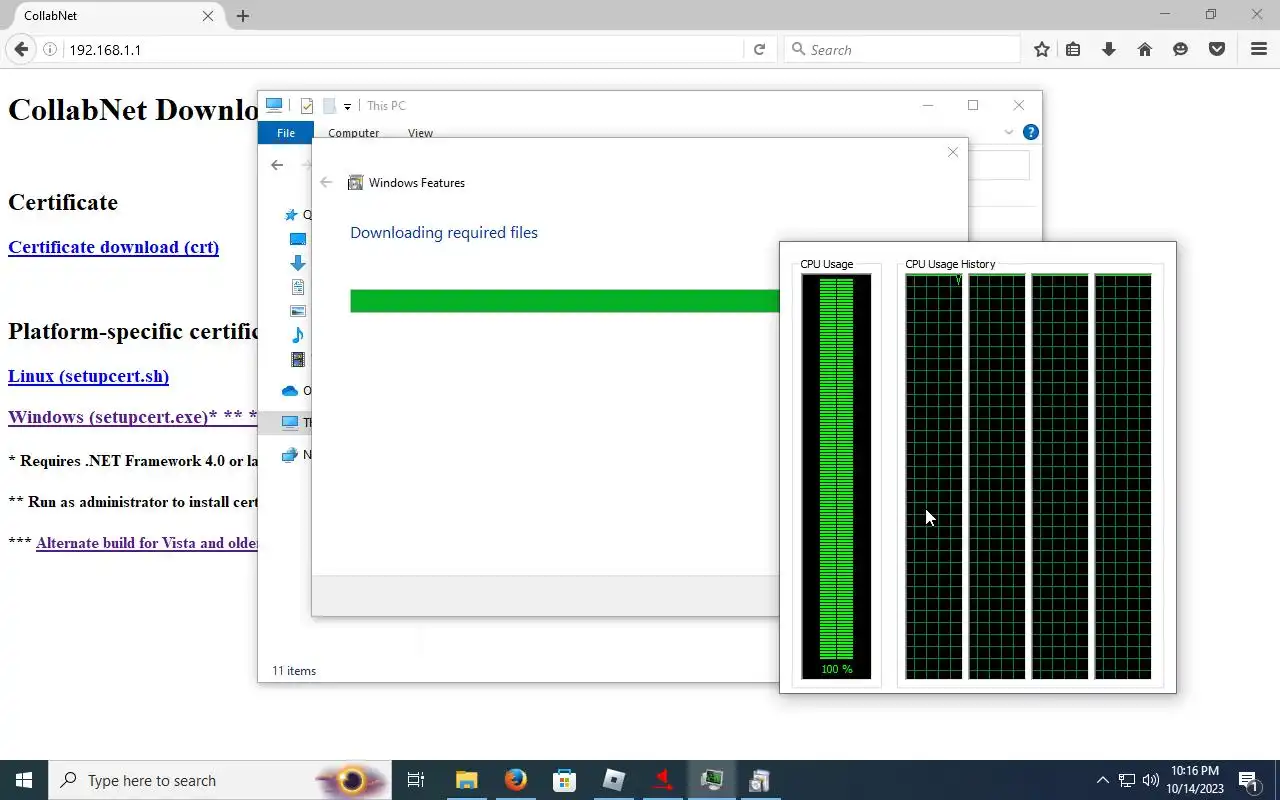Click the 11 items status text in Explorer
The width and height of the screenshot is (1280, 800).
[294, 671]
